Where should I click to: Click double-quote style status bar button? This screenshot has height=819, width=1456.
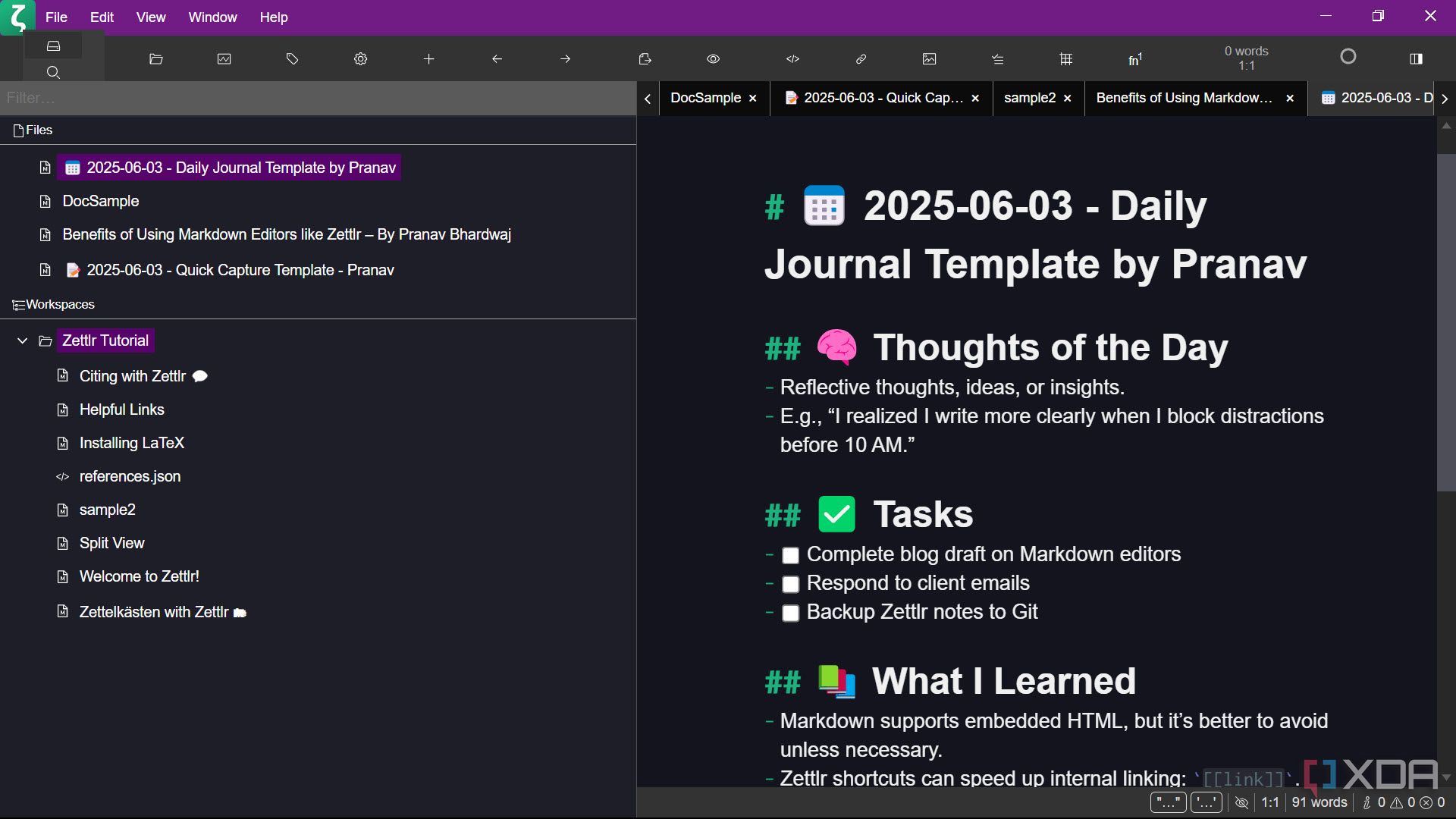coord(1168,802)
